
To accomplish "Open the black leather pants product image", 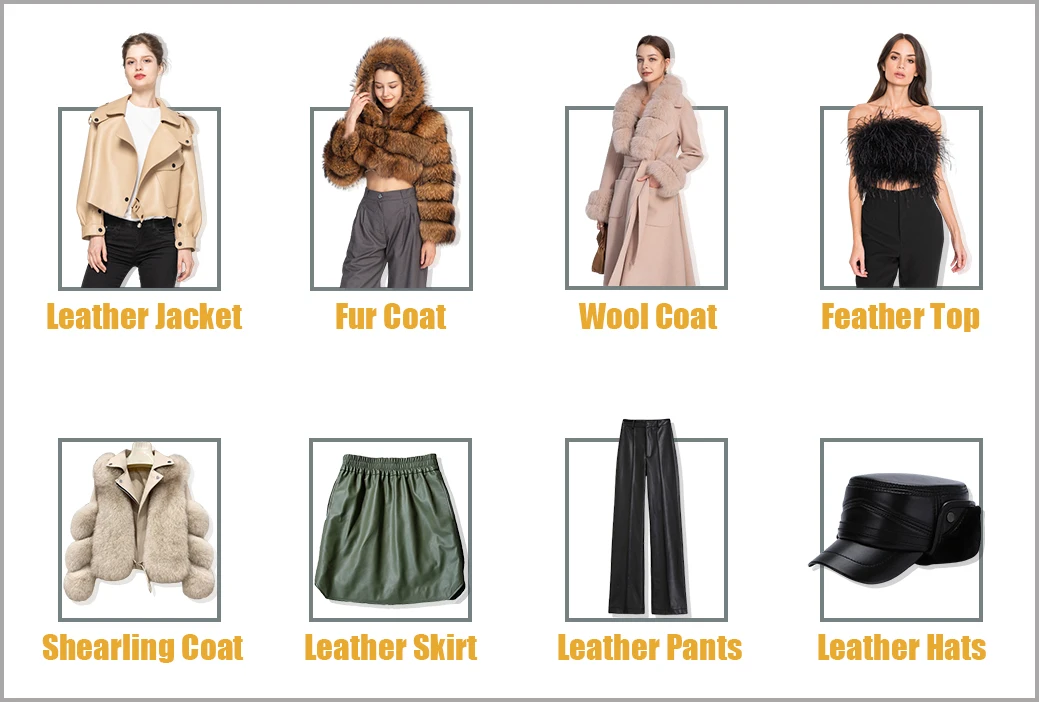I will pos(646,519).
